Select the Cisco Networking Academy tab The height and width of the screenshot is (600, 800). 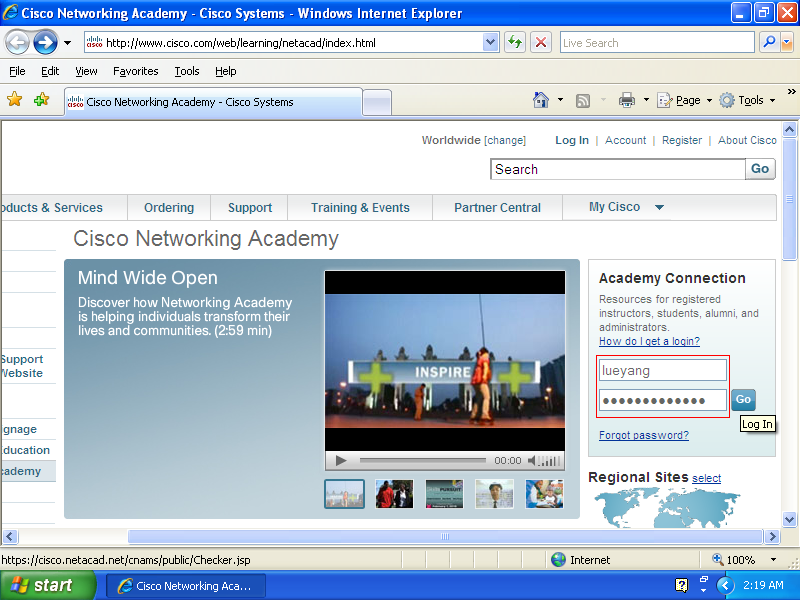(x=213, y=102)
